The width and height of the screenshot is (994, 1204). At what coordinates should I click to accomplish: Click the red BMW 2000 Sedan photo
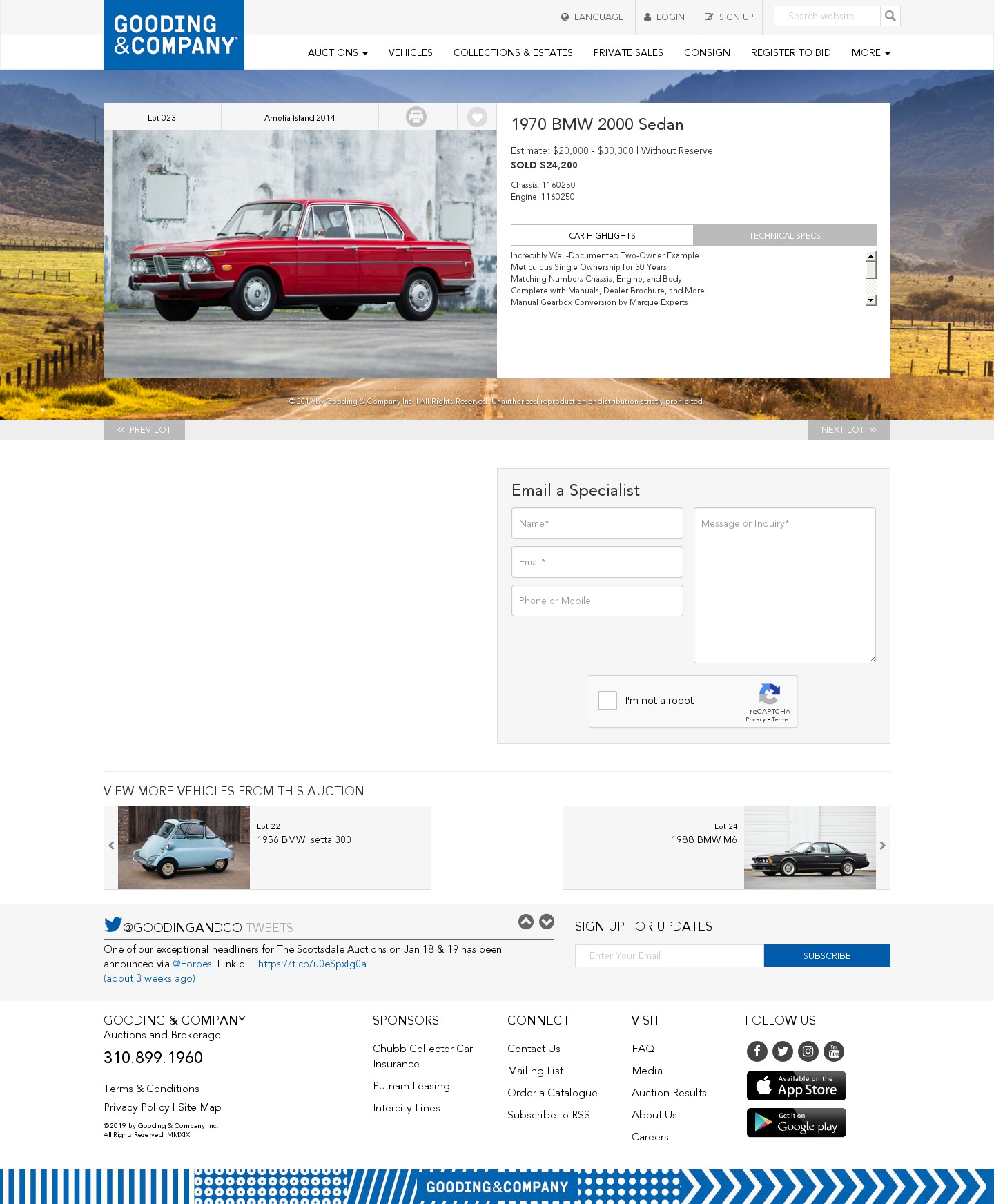click(300, 254)
